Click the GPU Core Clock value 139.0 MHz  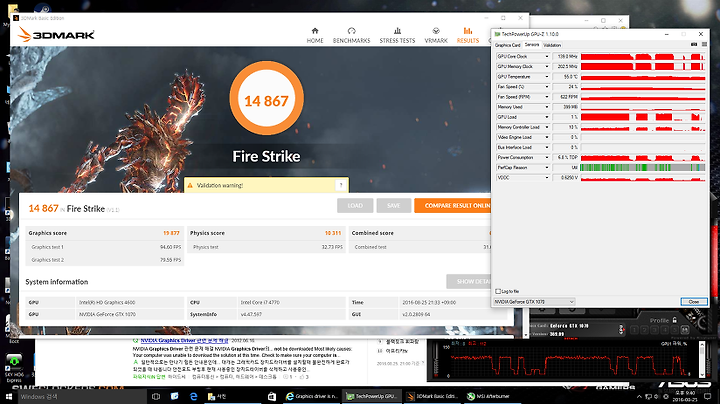(x=565, y=56)
